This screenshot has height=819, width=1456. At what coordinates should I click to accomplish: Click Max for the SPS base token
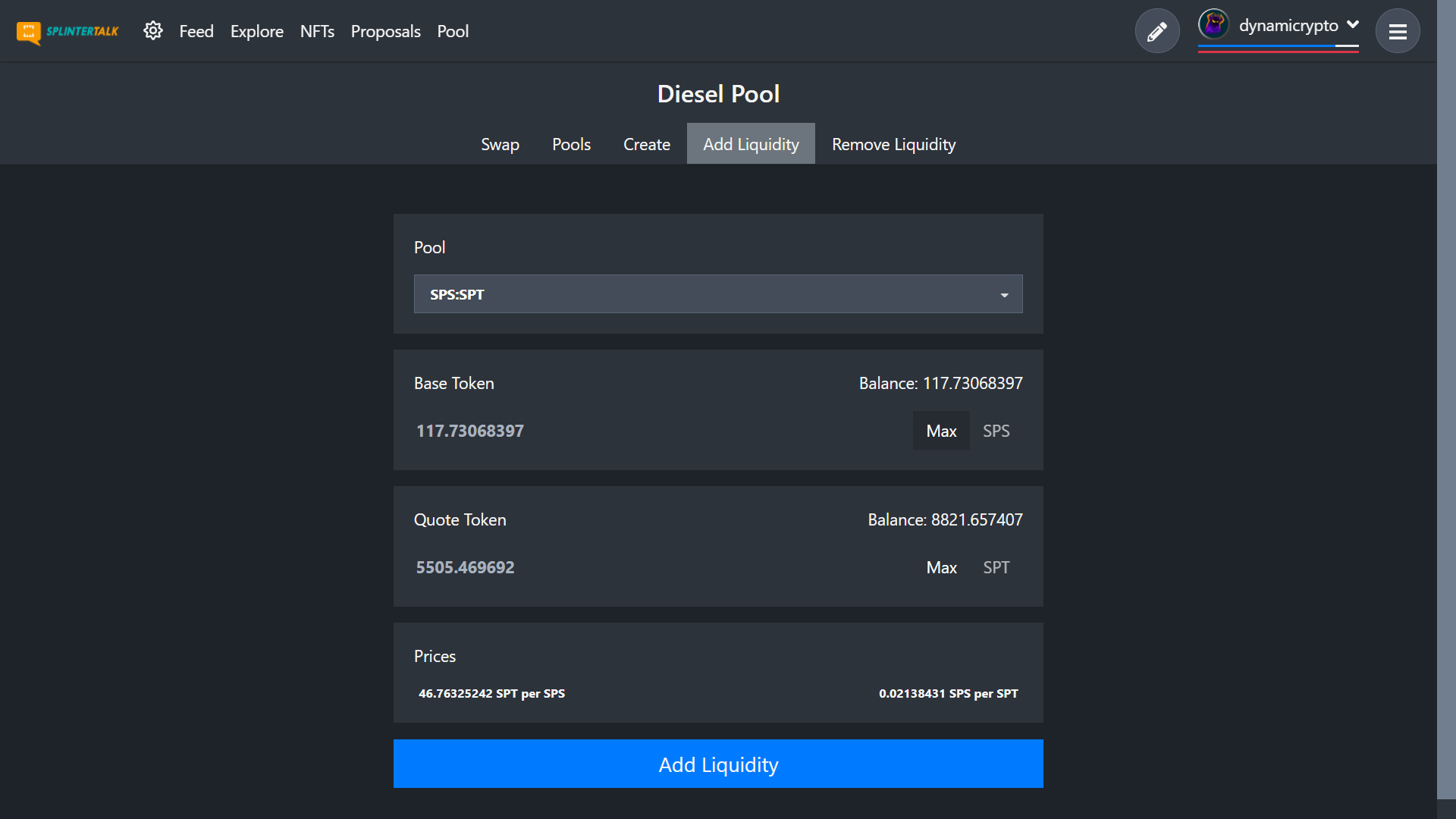pyautogui.click(x=941, y=431)
